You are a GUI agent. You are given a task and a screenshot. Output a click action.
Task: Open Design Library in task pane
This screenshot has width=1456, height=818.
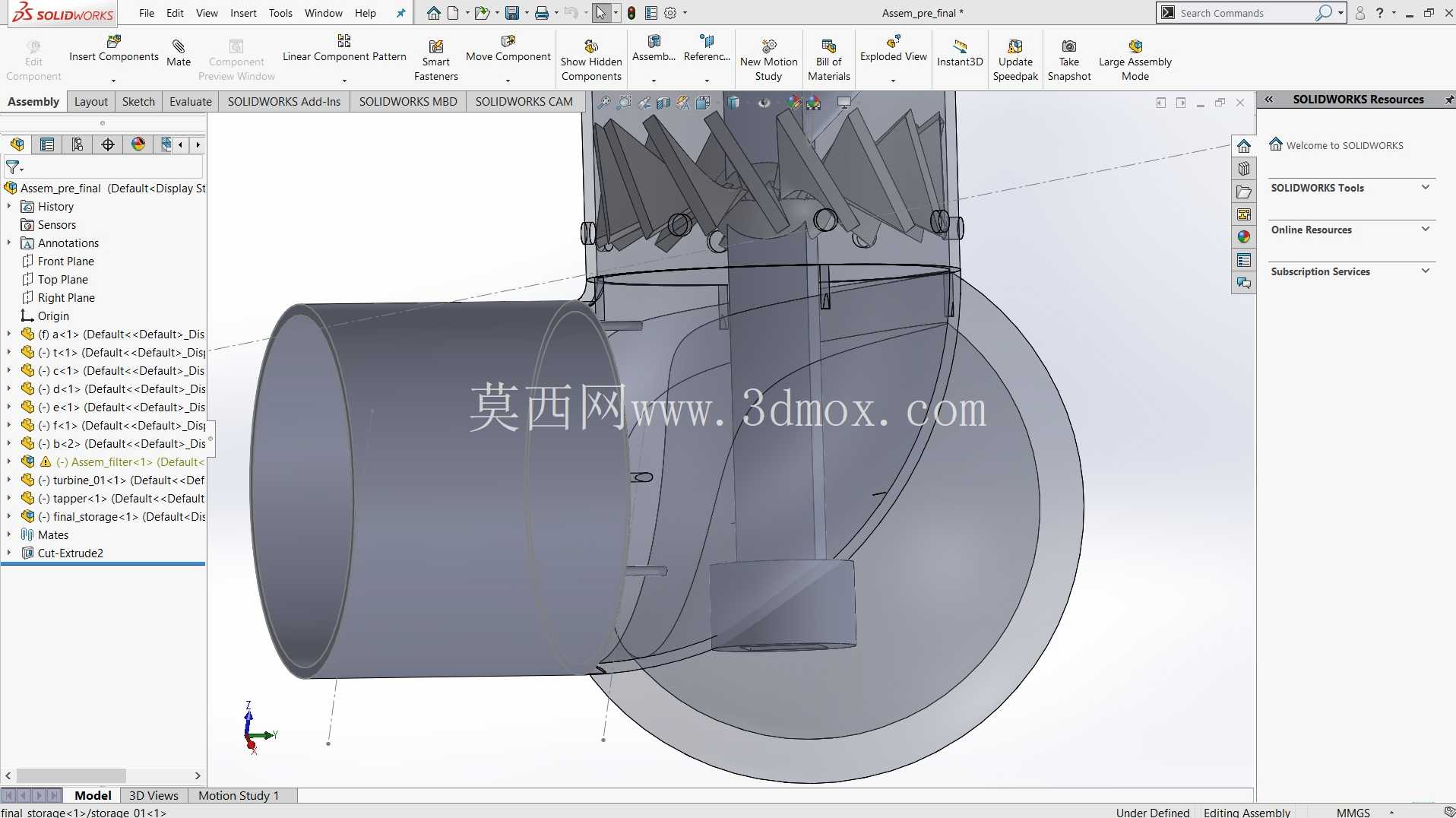click(x=1244, y=169)
